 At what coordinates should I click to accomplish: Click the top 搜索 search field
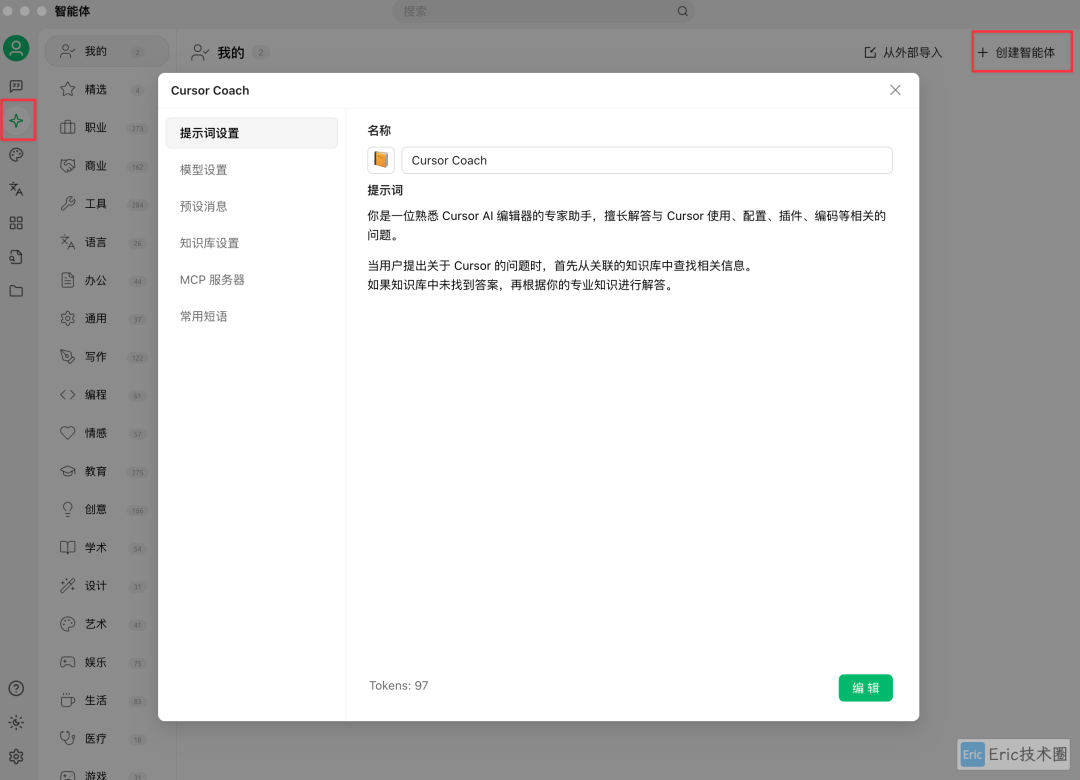tap(543, 11)
